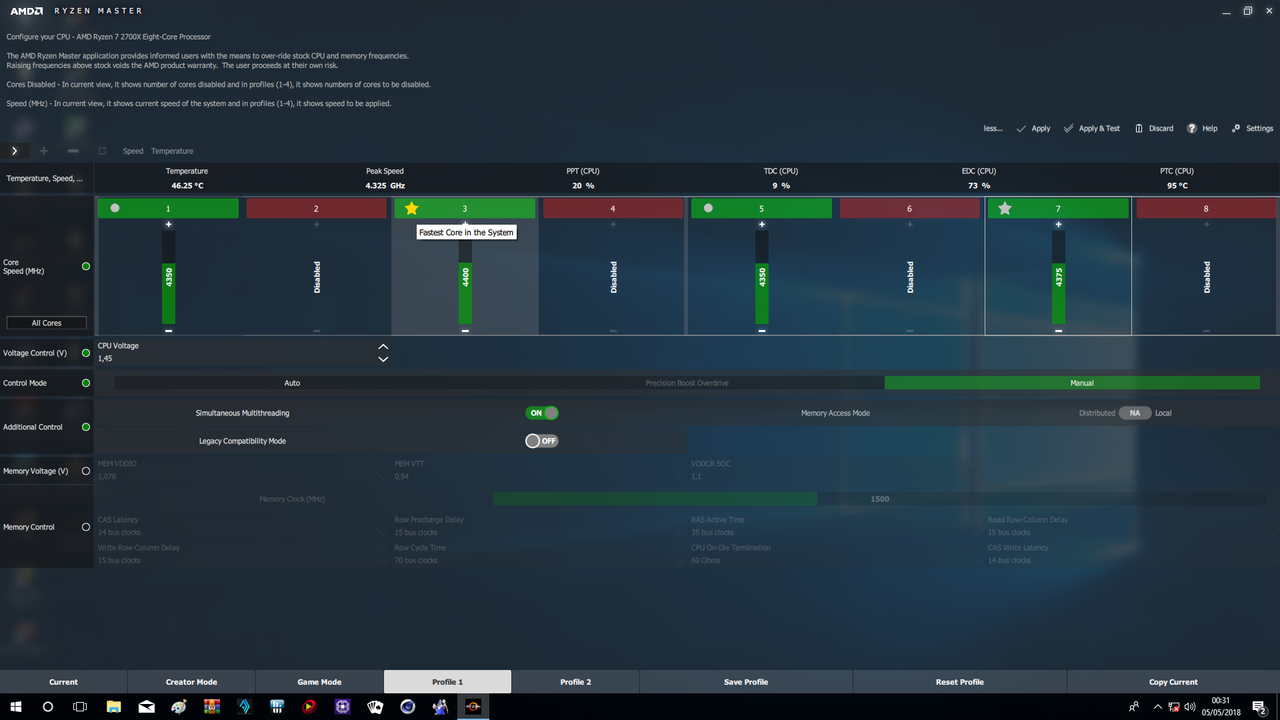Click core 1 speed bar at 4350
The image size is (1280, 720).
point(168,278)
